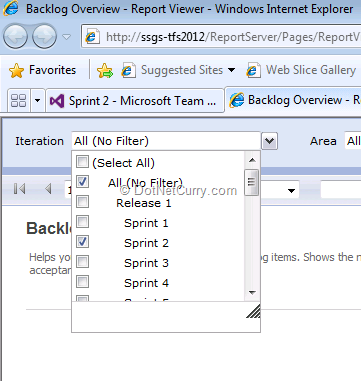
Task: Open the Suggested Sites link
Action: [x=182, y=70]
